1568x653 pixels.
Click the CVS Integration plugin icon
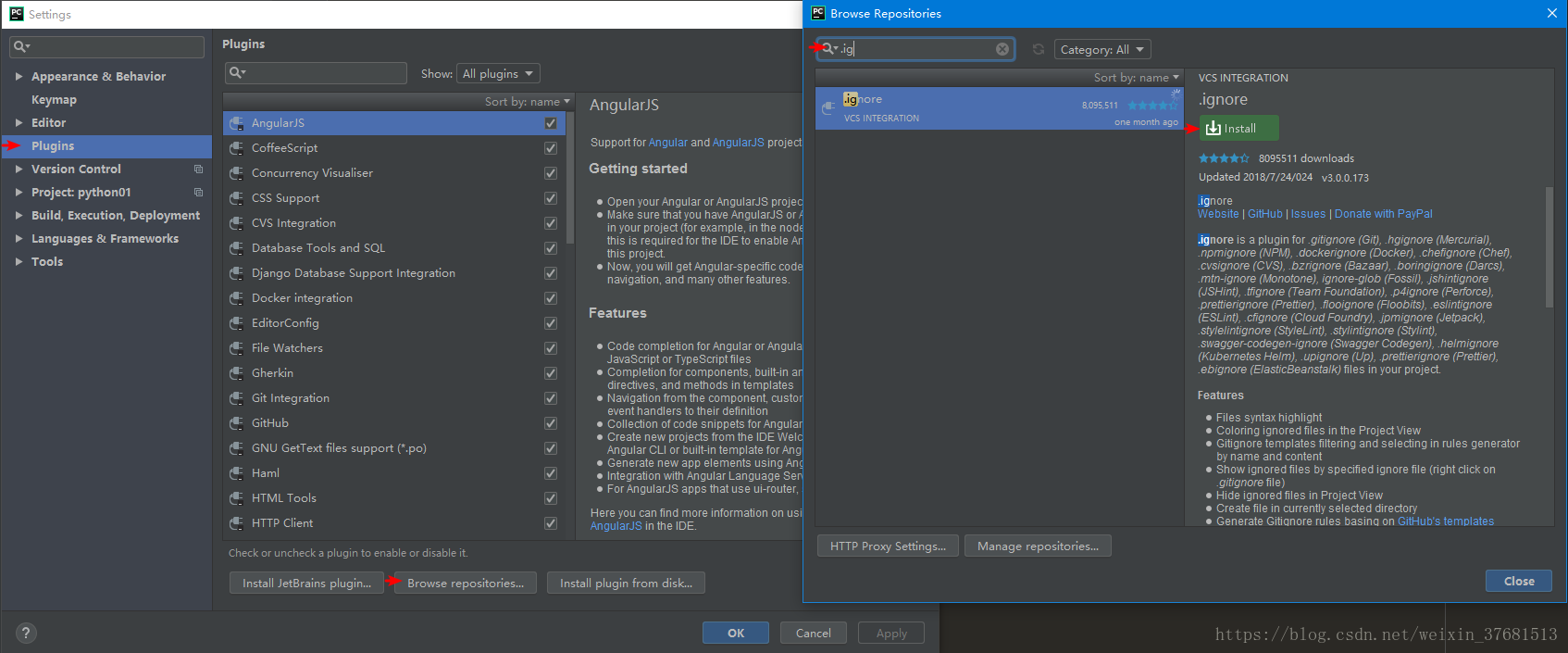click(x=237, y=223)
